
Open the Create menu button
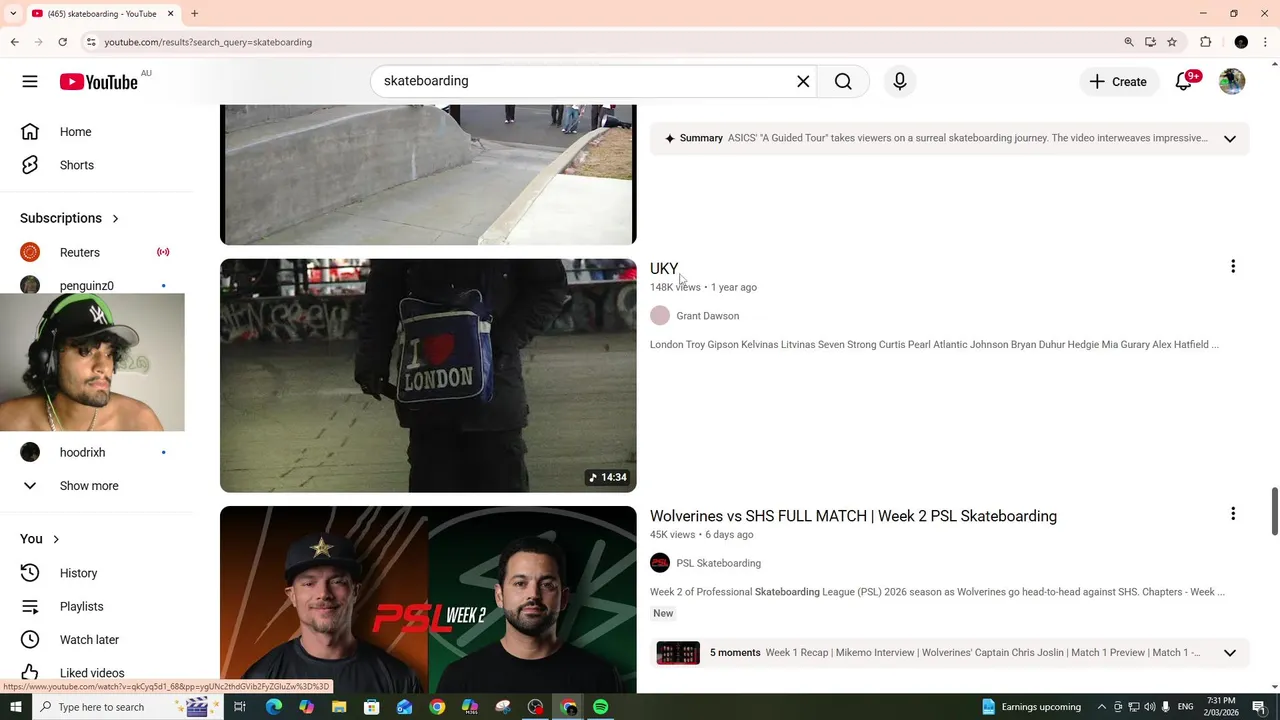point(1118,82)
